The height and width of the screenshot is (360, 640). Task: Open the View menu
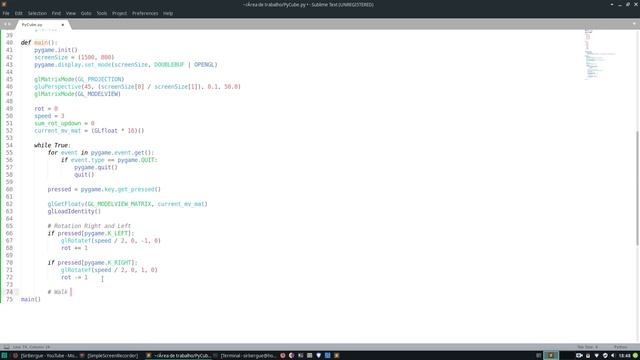(71, 13)
